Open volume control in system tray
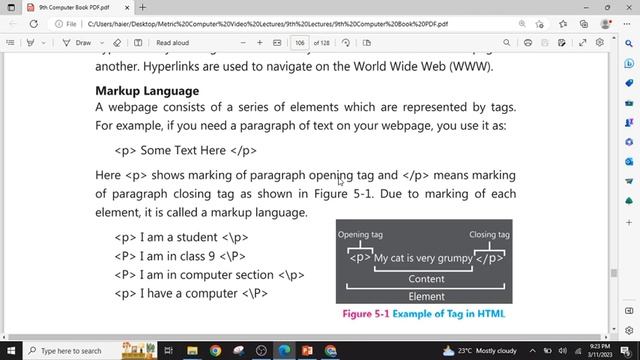Image resolution: width=640 pixels, height=360 pixels. (563, 351)
